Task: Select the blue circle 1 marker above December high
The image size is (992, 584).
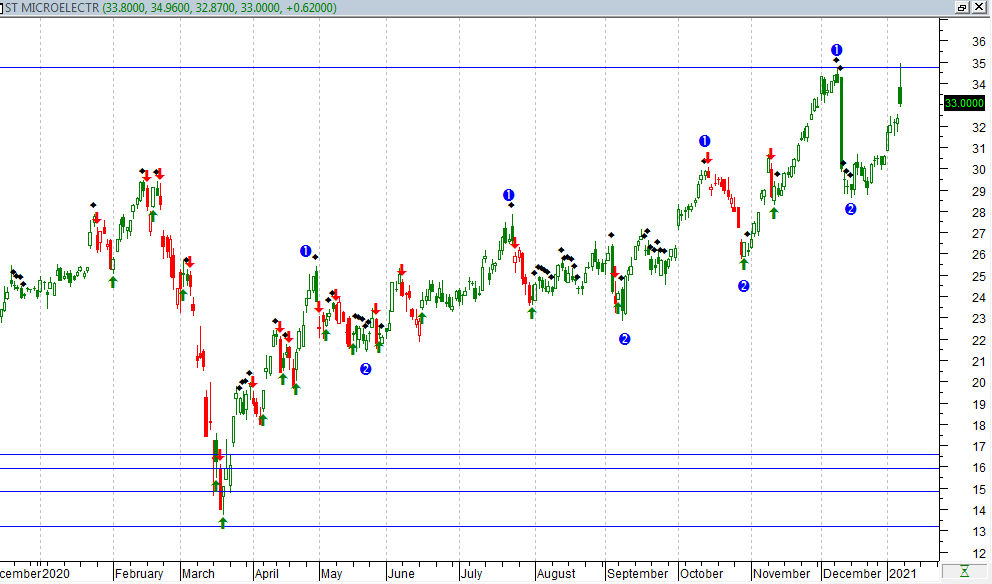Action: [x=836, y=50]
